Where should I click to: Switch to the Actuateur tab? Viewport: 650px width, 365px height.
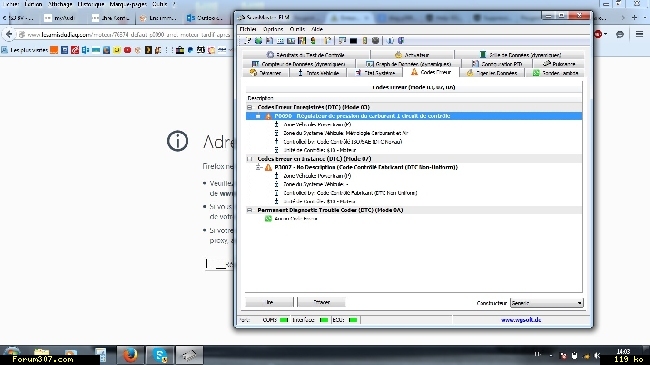(x=412, y=55)
